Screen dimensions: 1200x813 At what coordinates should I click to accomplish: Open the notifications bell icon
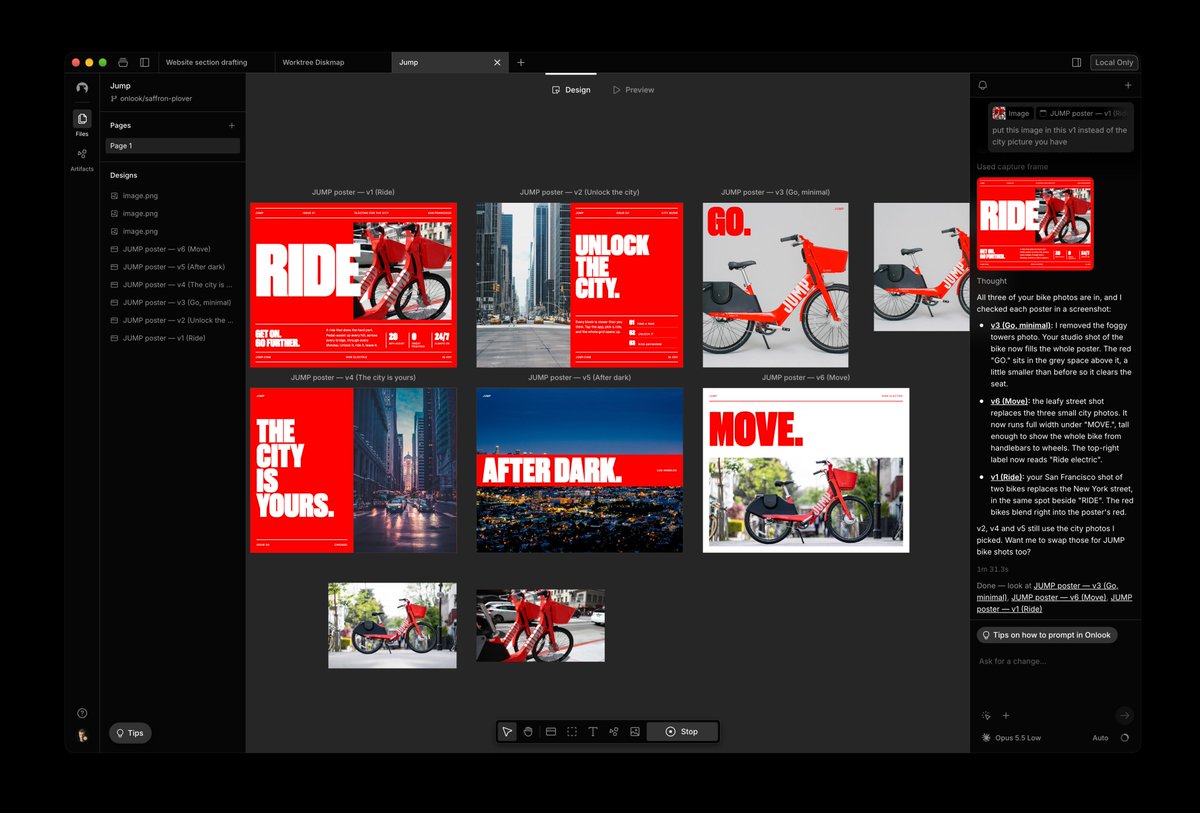click(x=983, y=86)
